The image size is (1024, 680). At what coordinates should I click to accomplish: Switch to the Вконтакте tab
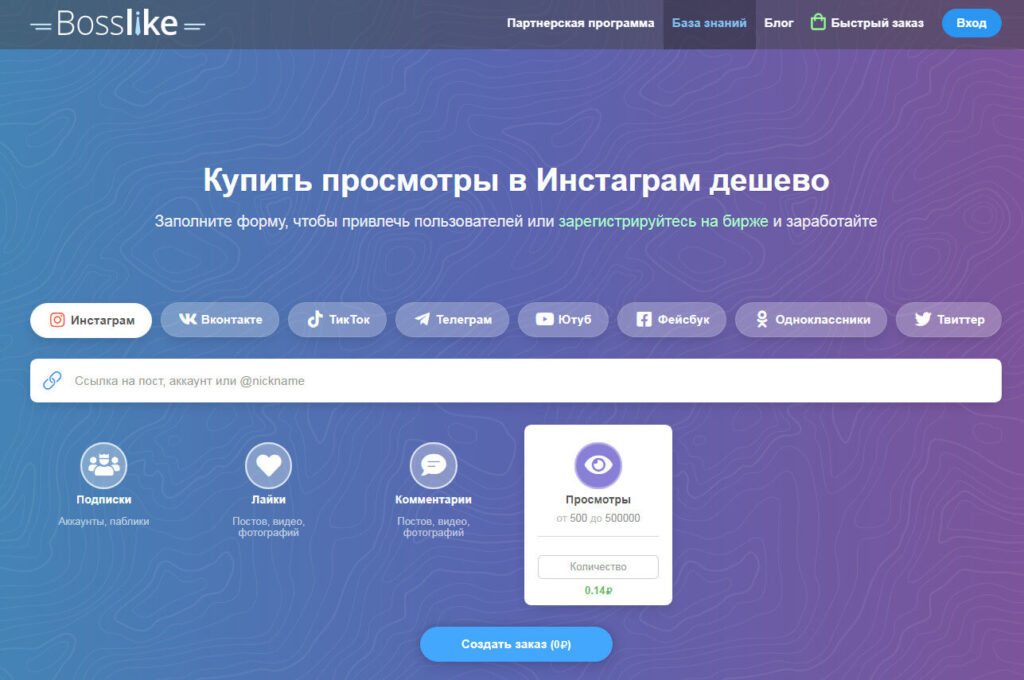click(221, 320)
